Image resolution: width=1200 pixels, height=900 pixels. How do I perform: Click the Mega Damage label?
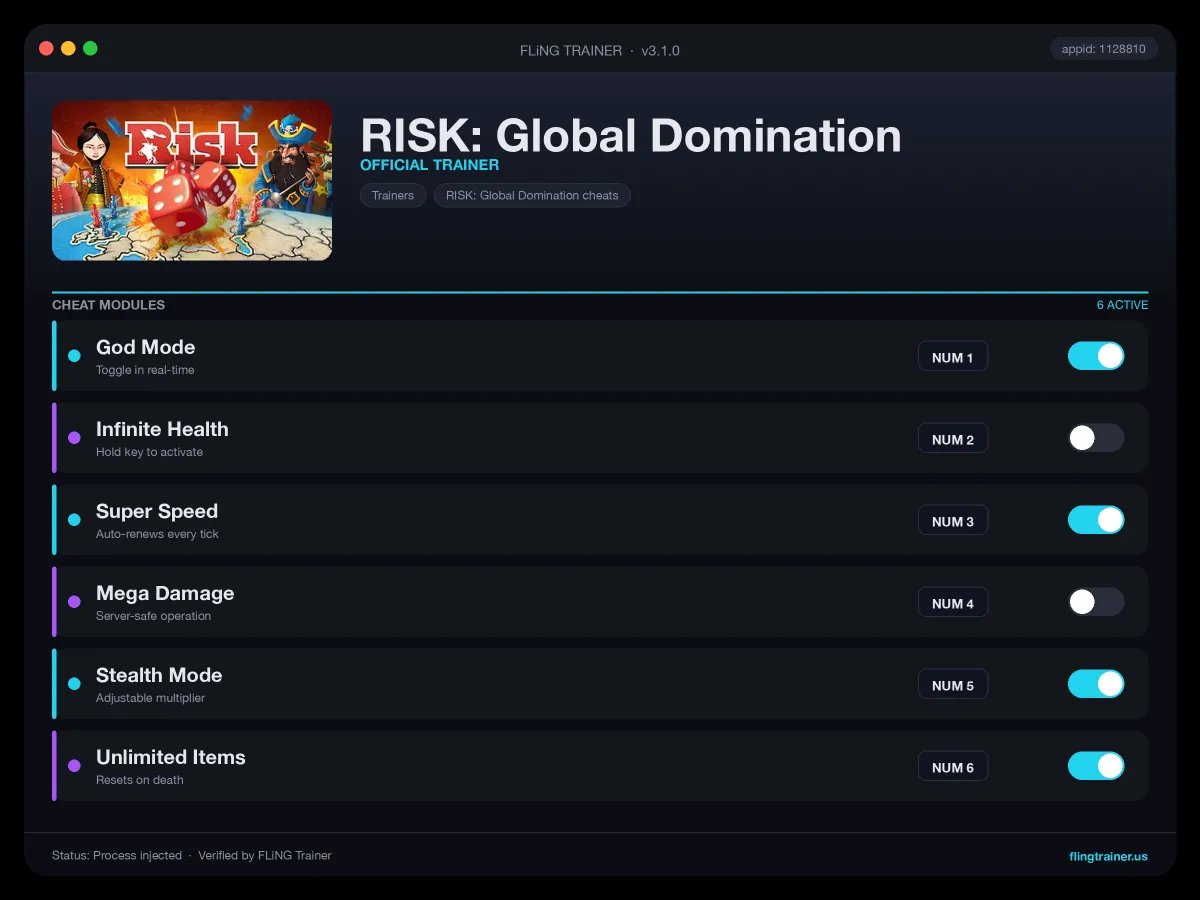(165, 593)
